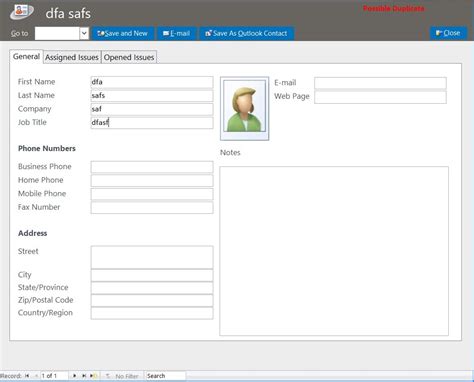Viewport: 474px width, 382px height.
Task: Click the Go to combo box field
Action: (x=57, y=33)
